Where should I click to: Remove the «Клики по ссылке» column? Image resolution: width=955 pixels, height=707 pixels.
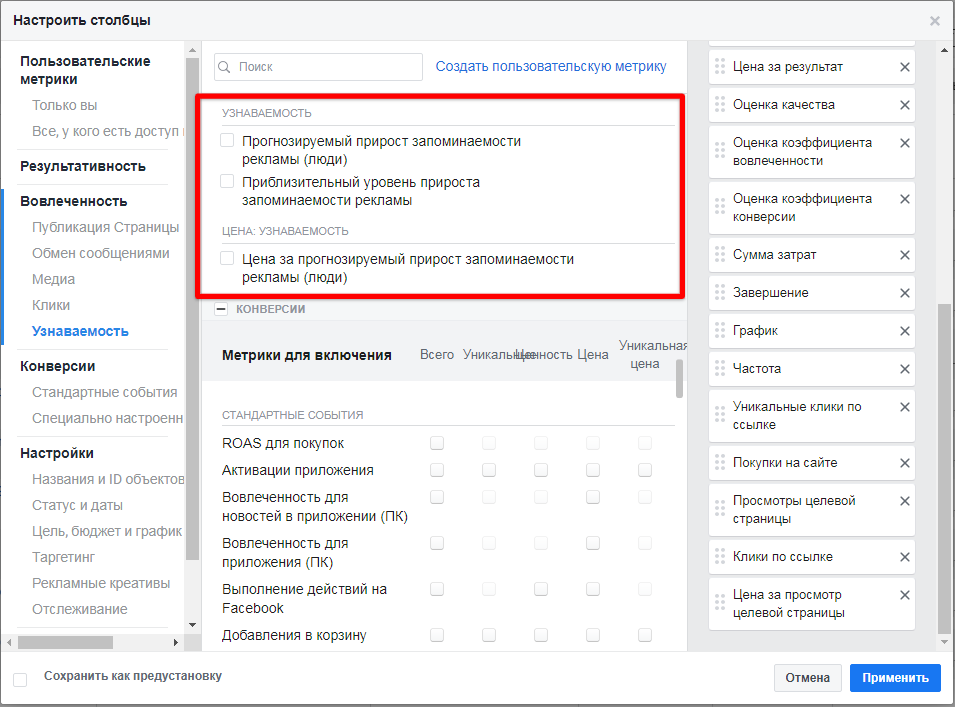point(904,557)
